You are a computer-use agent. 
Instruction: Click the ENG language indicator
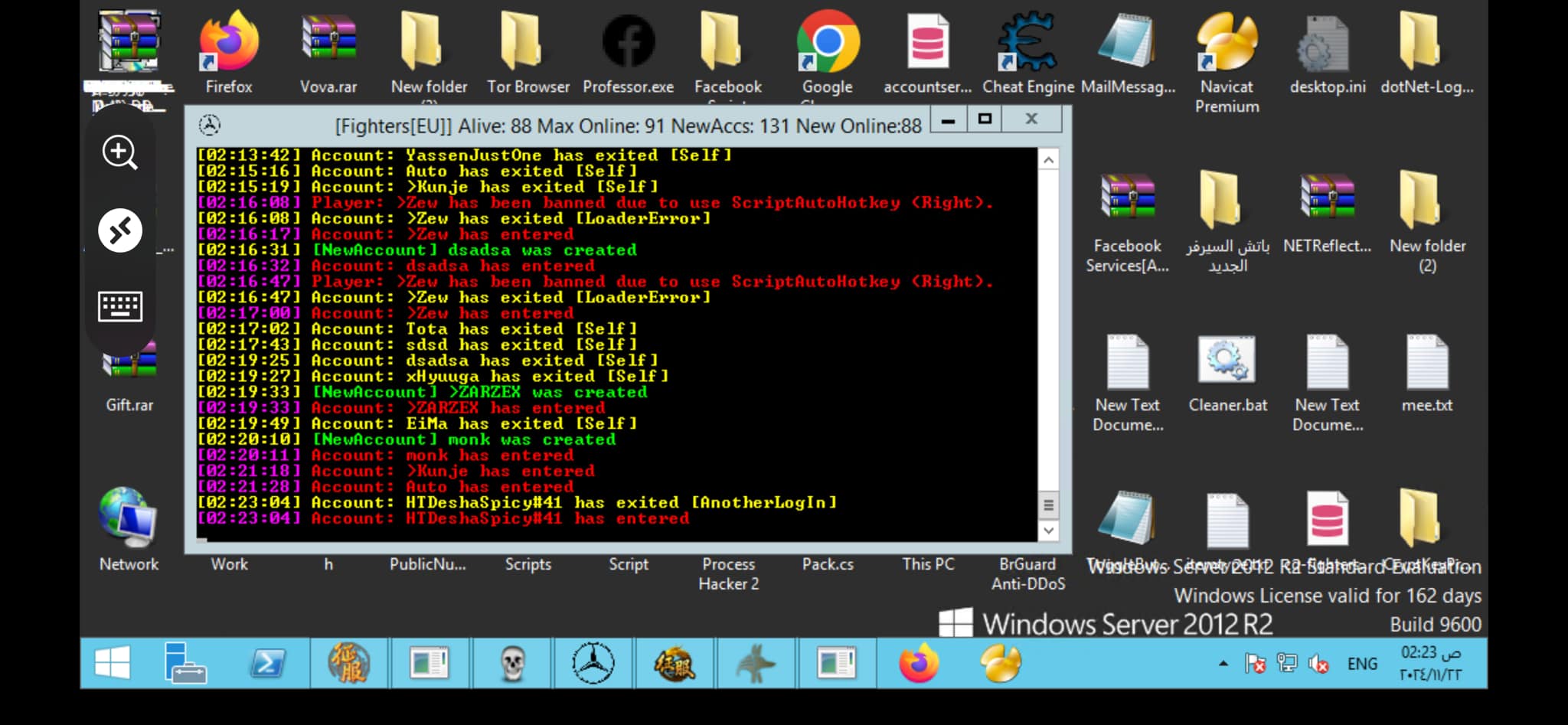point(1362,664)
